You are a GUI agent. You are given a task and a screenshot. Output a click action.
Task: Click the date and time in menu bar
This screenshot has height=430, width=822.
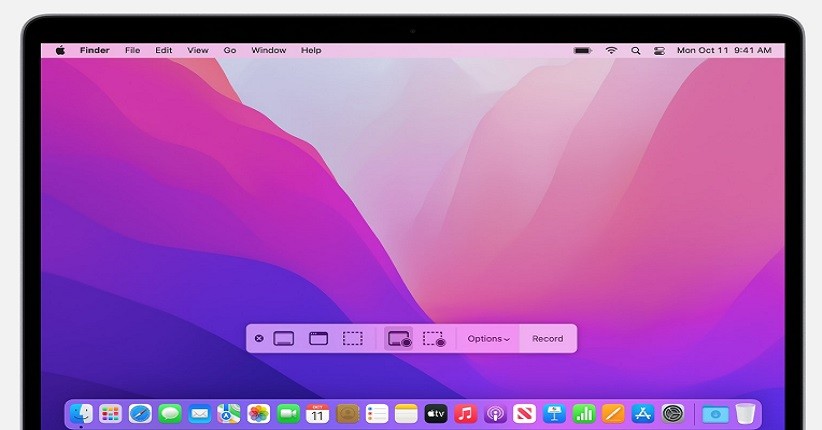click(724, 50)
